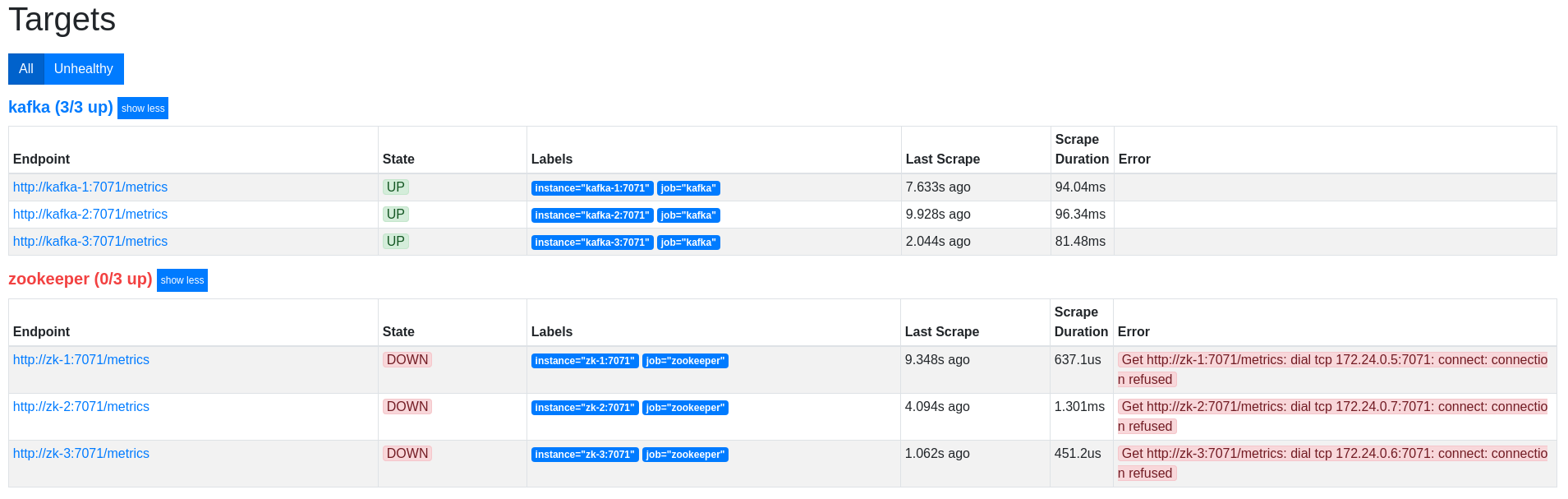
Task: Click the 9.348s ago last scrape value
Action: tap(937, 360)
